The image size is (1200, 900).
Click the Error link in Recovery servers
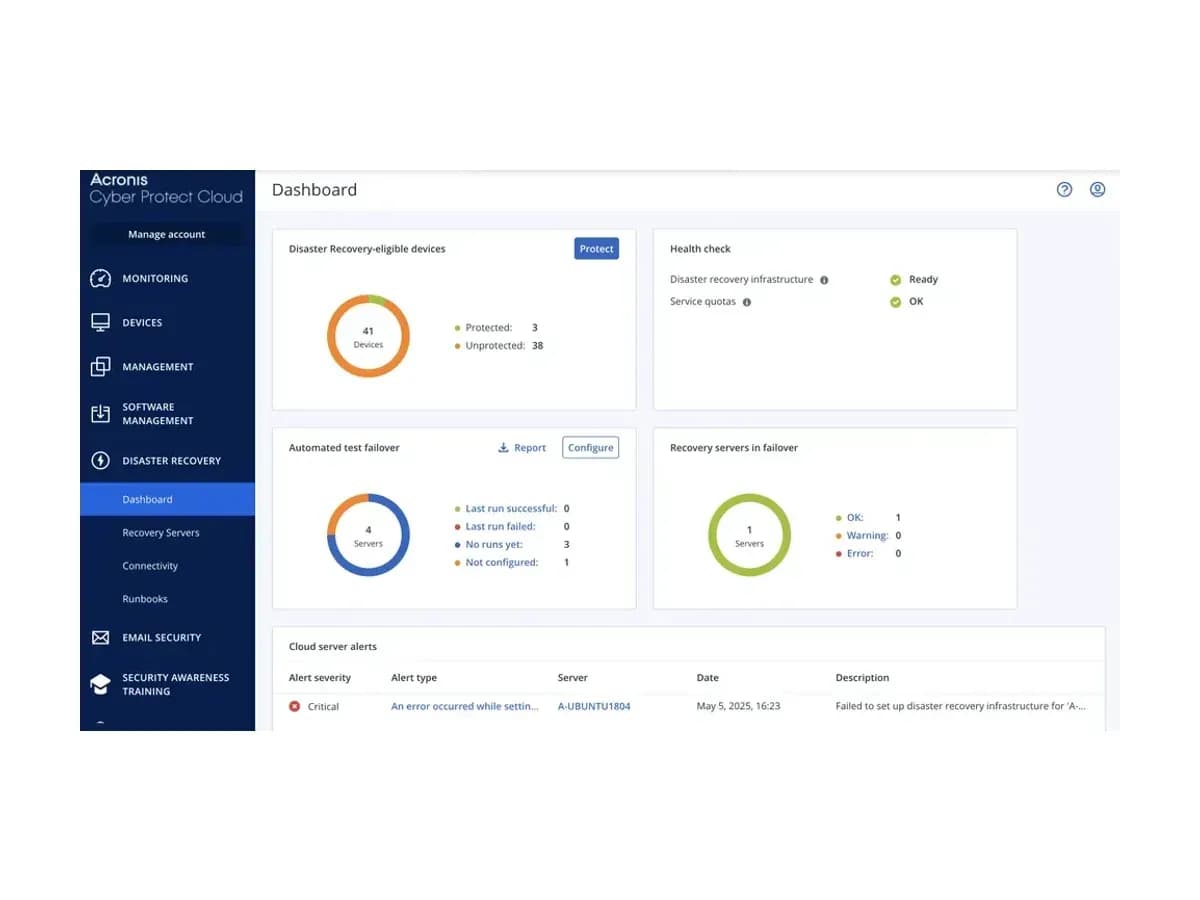pyautogui.click(x=860, y=554)
